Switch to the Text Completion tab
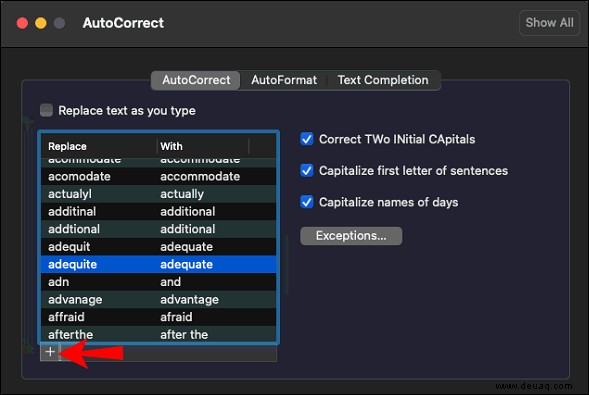This screenshot has width=589, height=395. [383, 80]
